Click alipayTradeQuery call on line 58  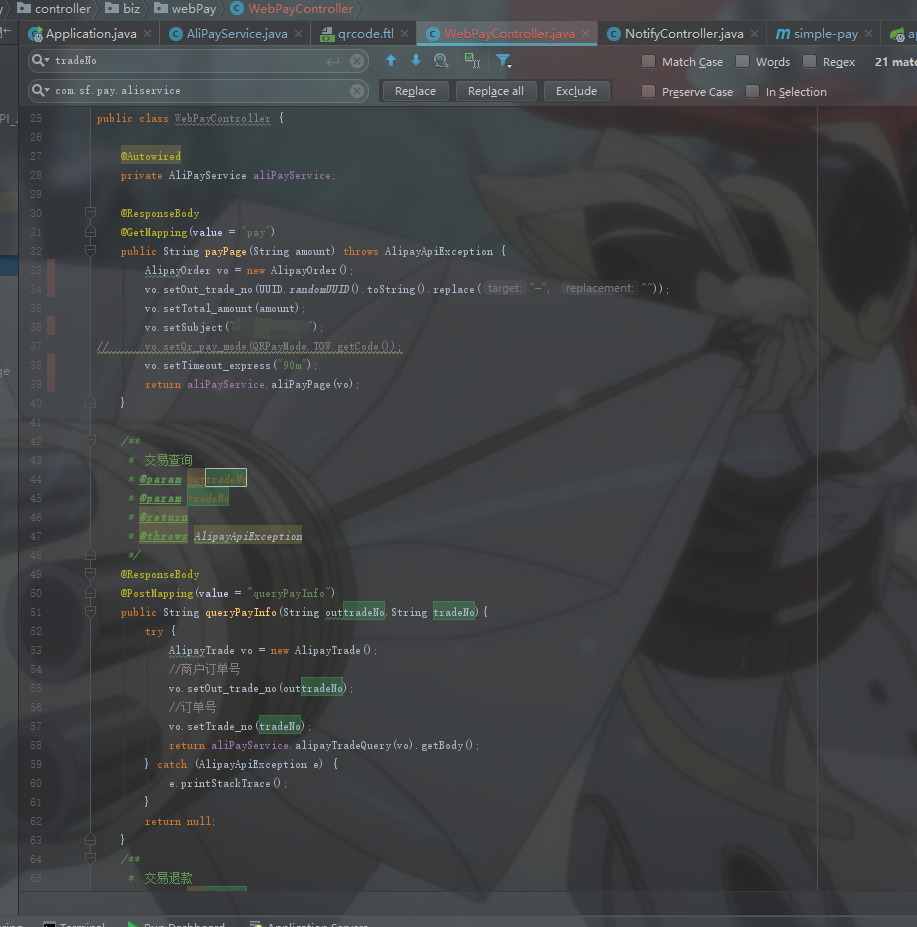tap(343, 745)
